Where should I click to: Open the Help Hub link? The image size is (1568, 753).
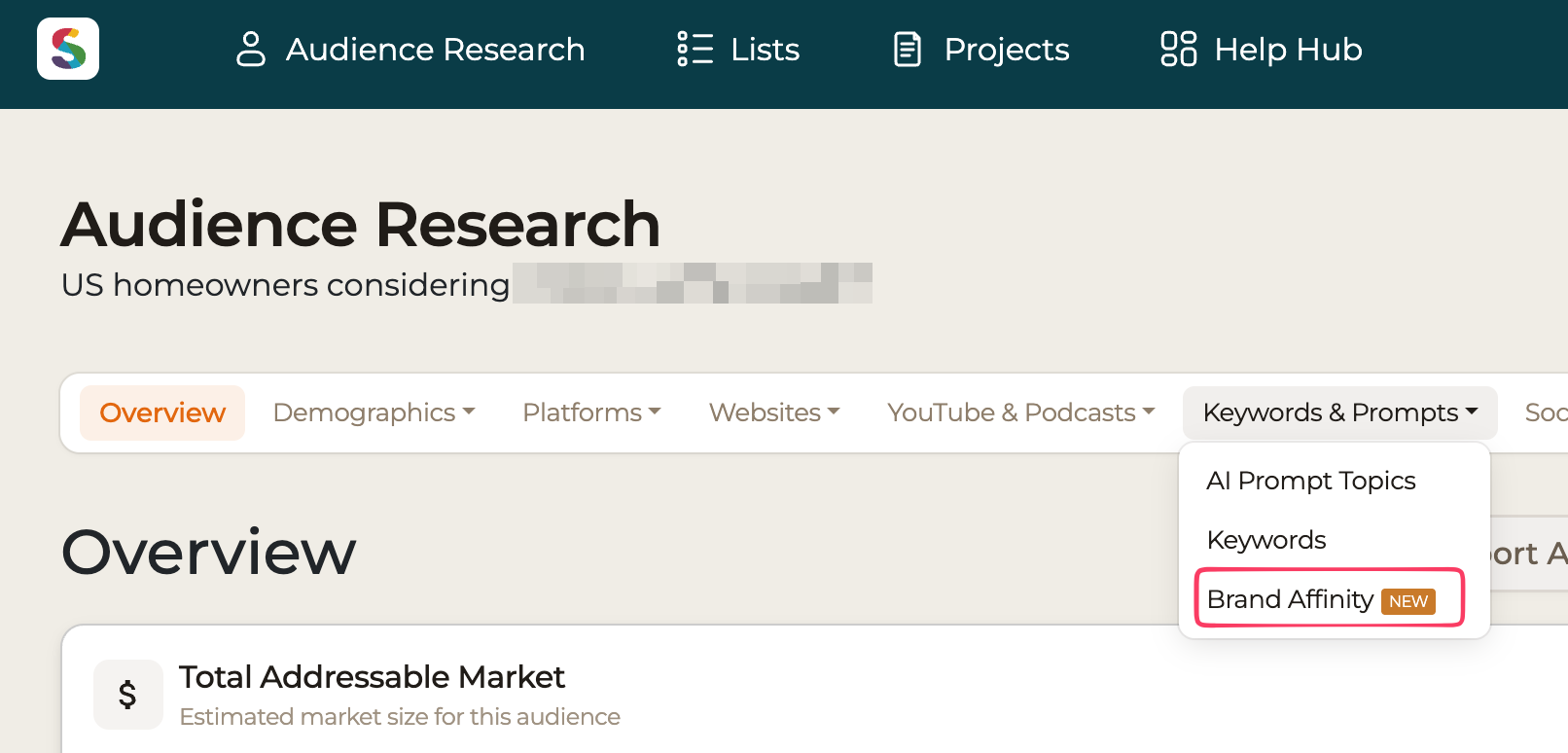(1262, 49)
